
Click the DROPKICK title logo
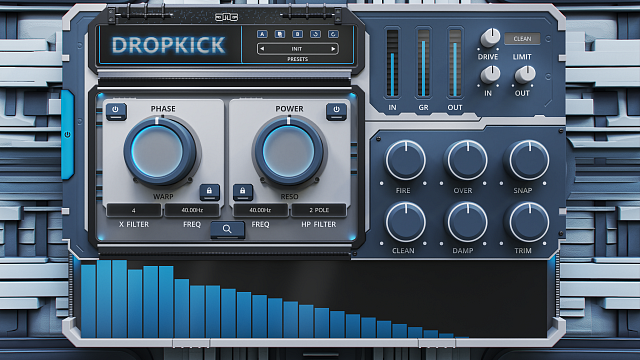[x=169, y=45]
